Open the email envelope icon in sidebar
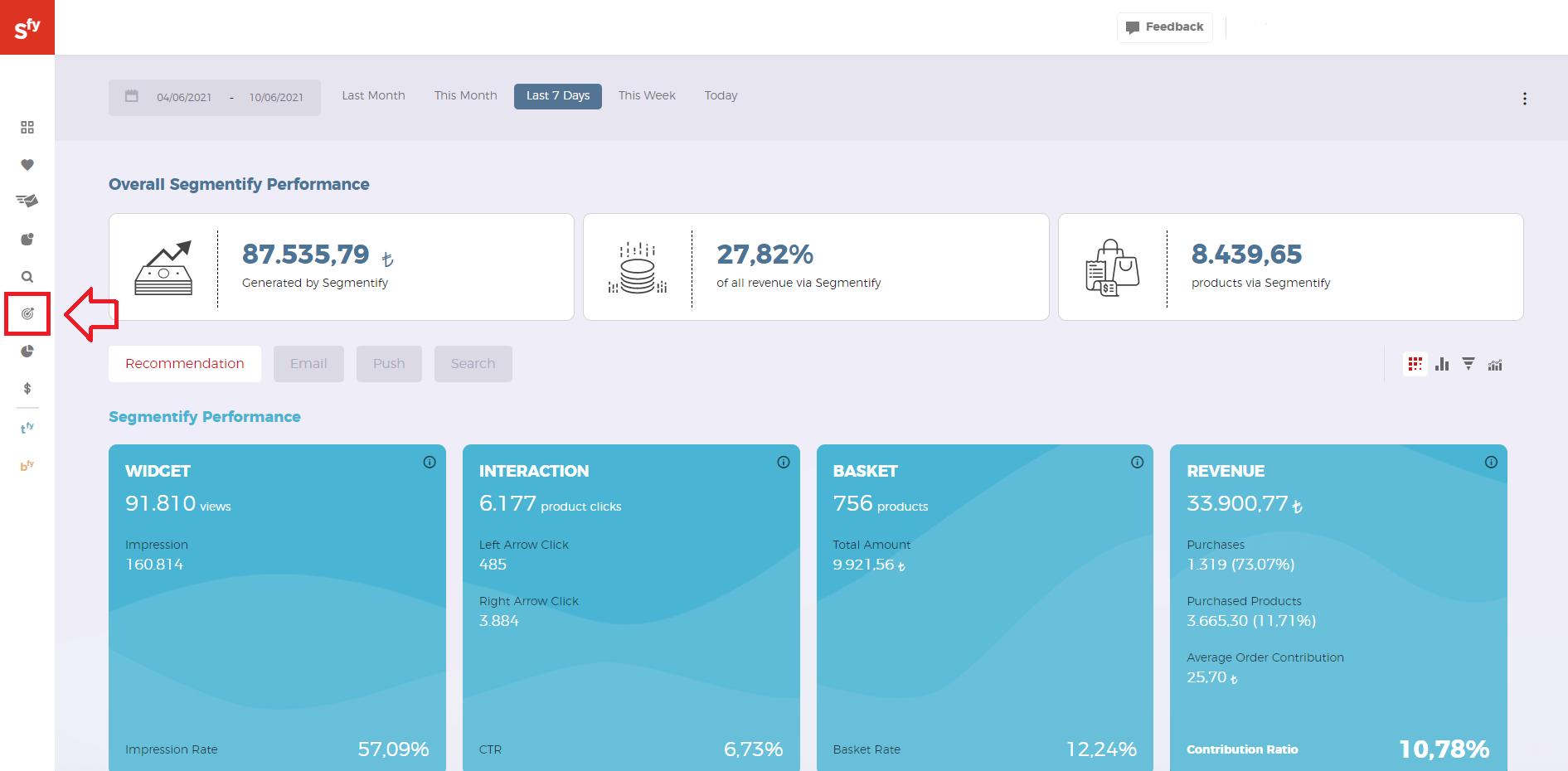Viewport: 1568px width, 771px height. (27, 201)
